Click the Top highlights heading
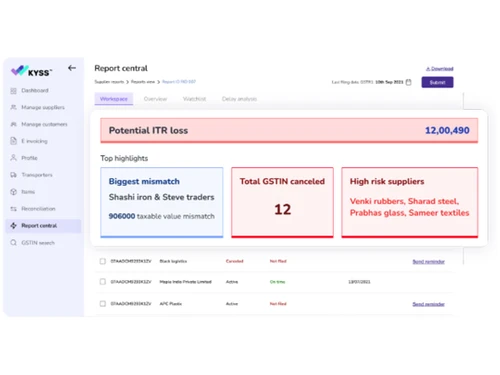This screenshot has height=375, width=500. (124, 158)
